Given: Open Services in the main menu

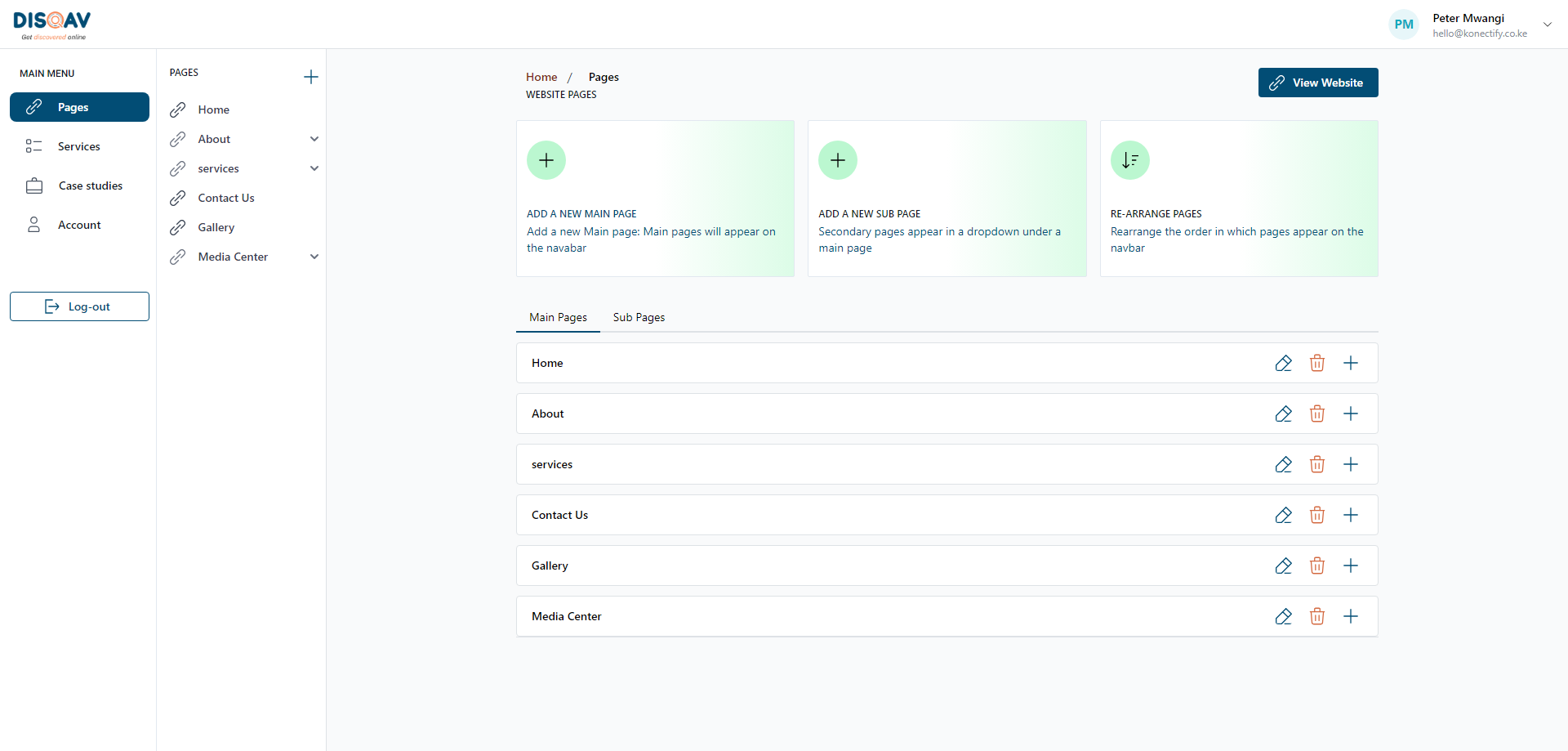Looking at the screenshot, I should tap(78, 146).
